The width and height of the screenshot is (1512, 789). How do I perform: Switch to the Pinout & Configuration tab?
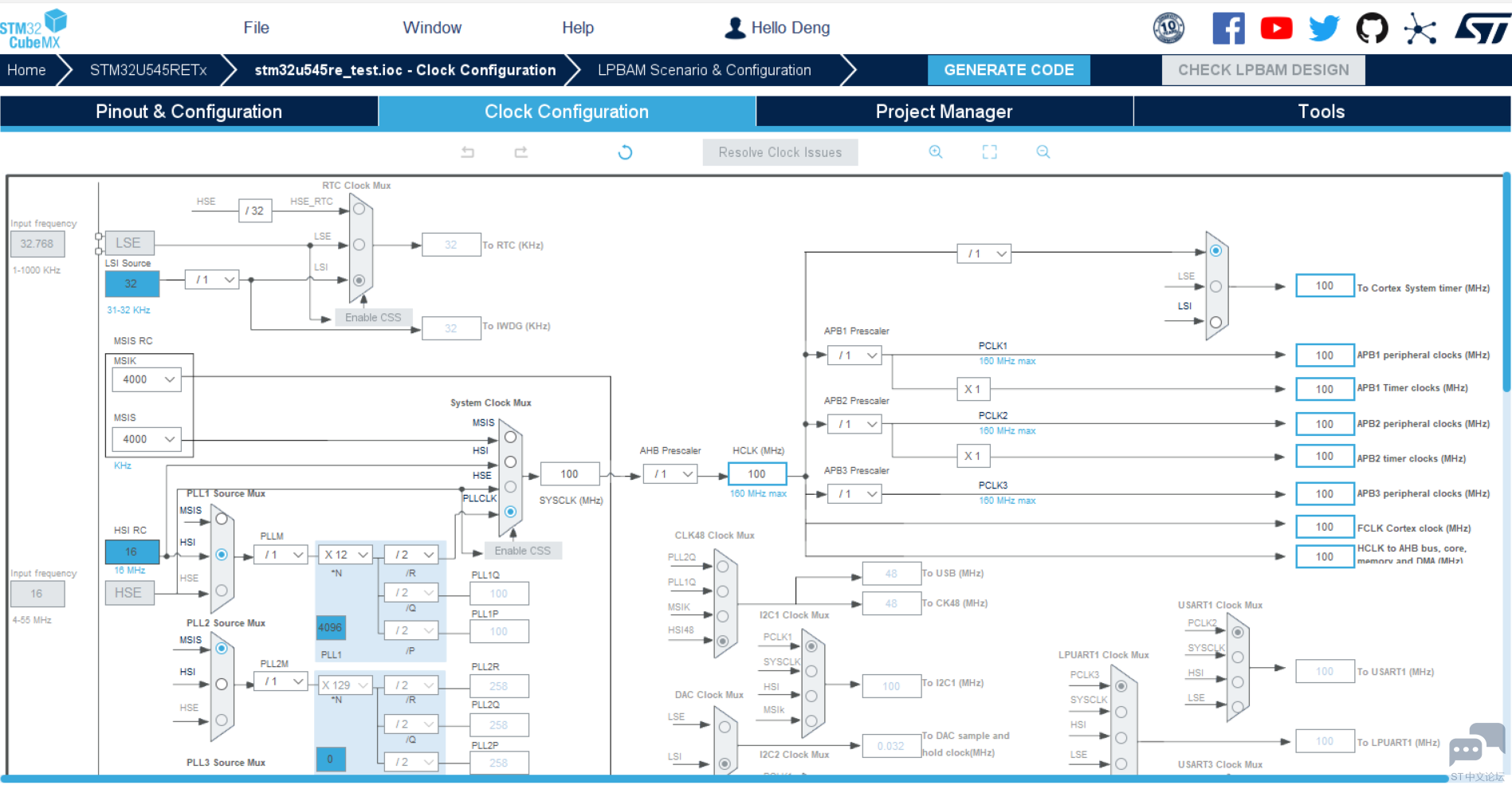point(189,112)
